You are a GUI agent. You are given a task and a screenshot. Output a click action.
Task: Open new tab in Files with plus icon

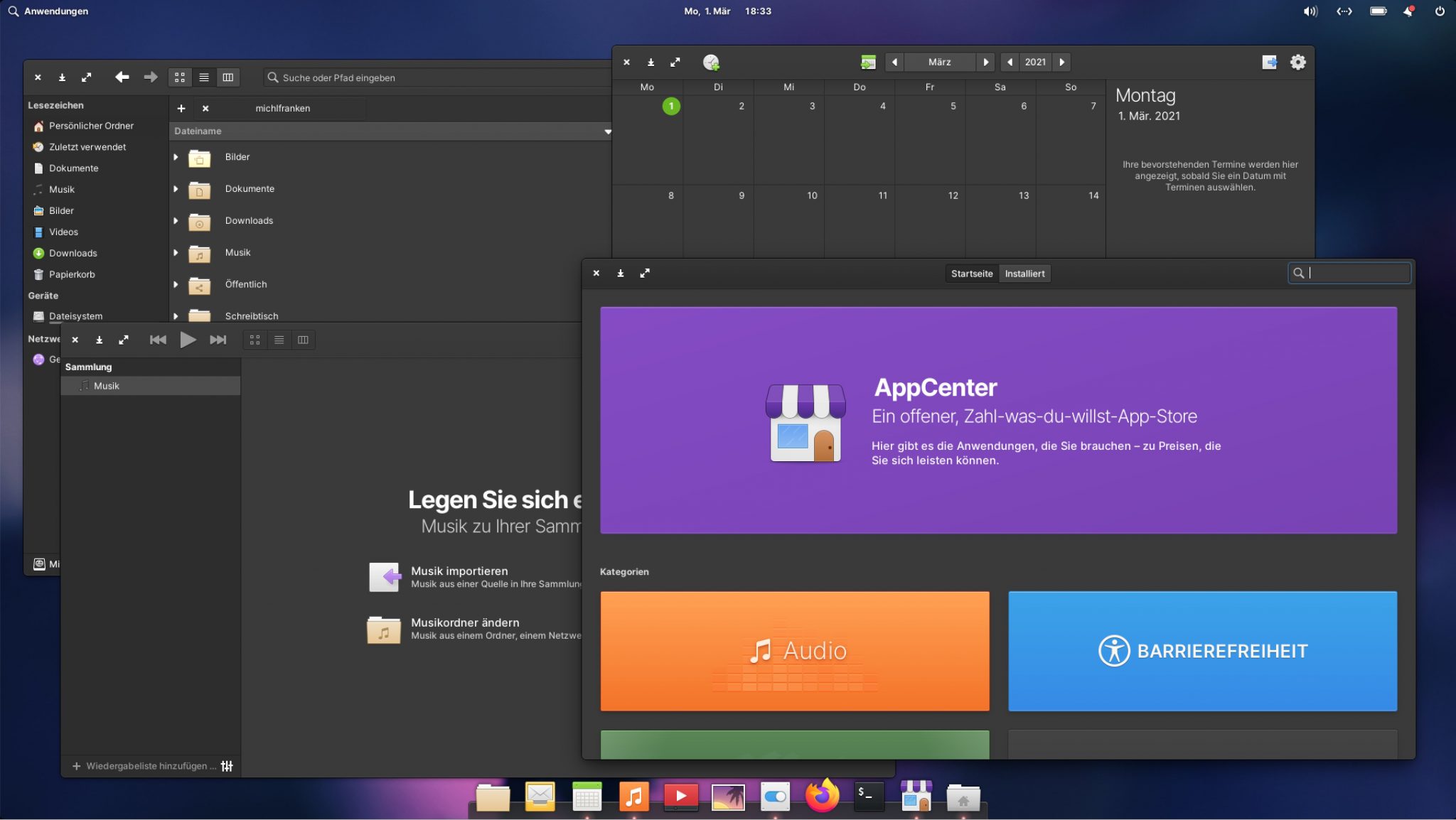181,108
